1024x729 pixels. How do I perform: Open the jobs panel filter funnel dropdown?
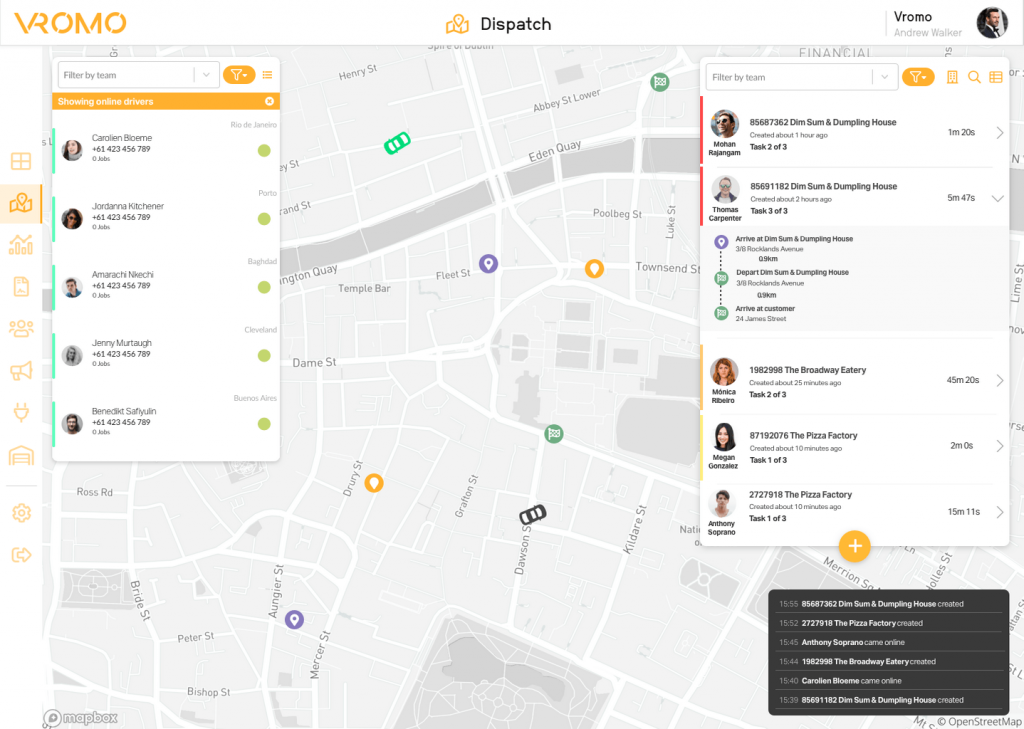pos(918,76)
